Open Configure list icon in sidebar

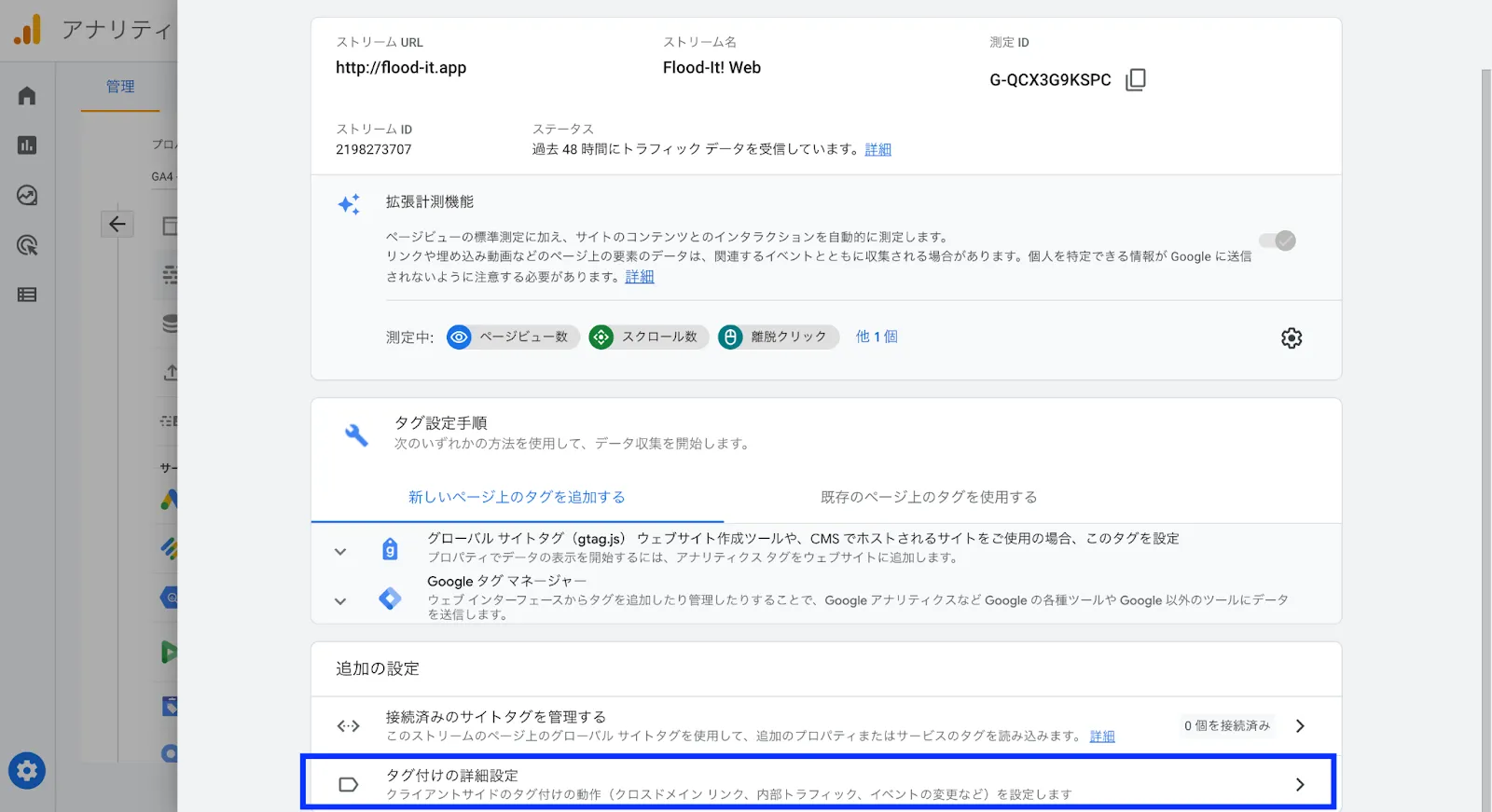27,295
